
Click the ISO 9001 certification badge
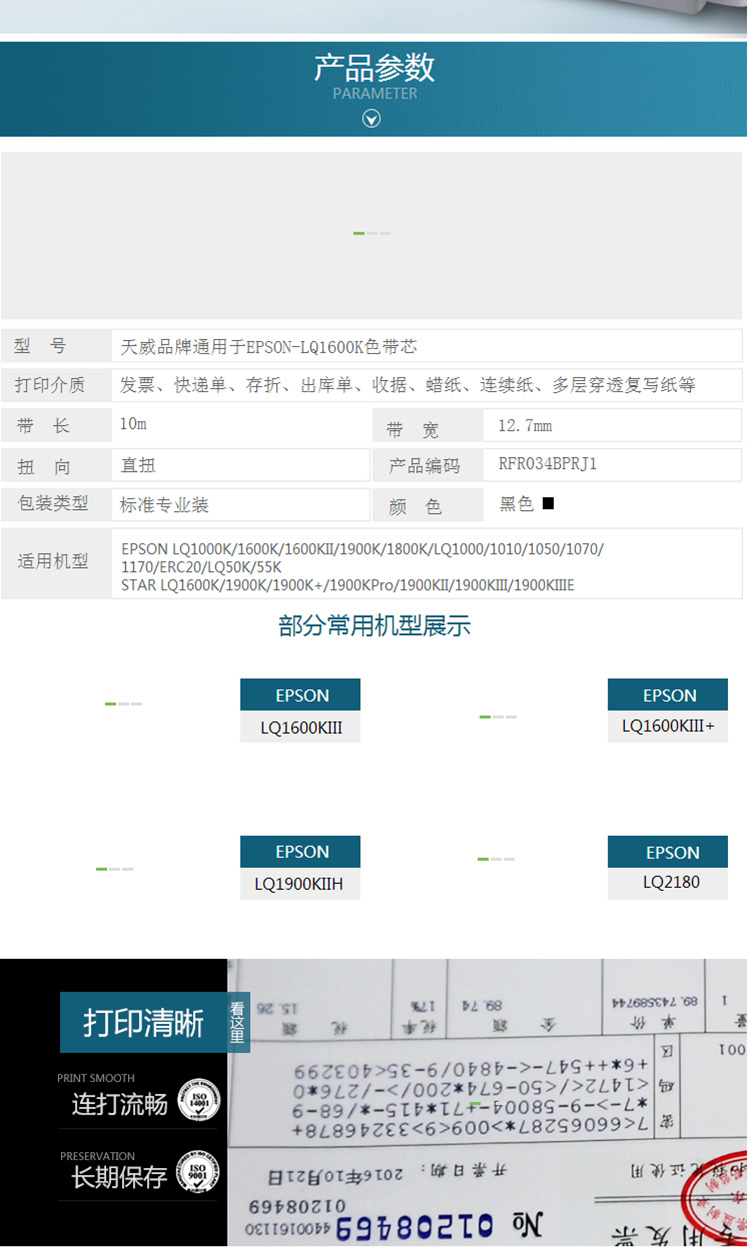pyautogui.click(x=198, y=1173)
